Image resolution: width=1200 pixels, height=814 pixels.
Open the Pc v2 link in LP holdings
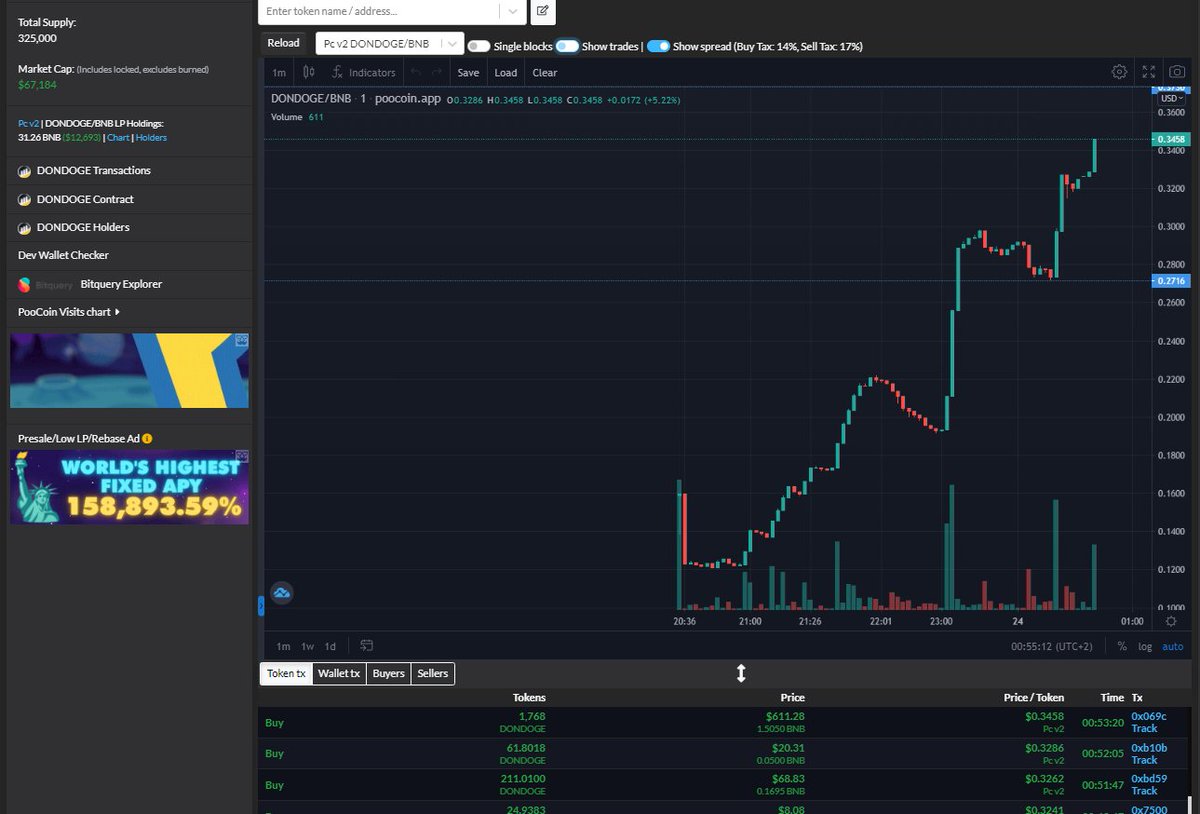(28, 123)
